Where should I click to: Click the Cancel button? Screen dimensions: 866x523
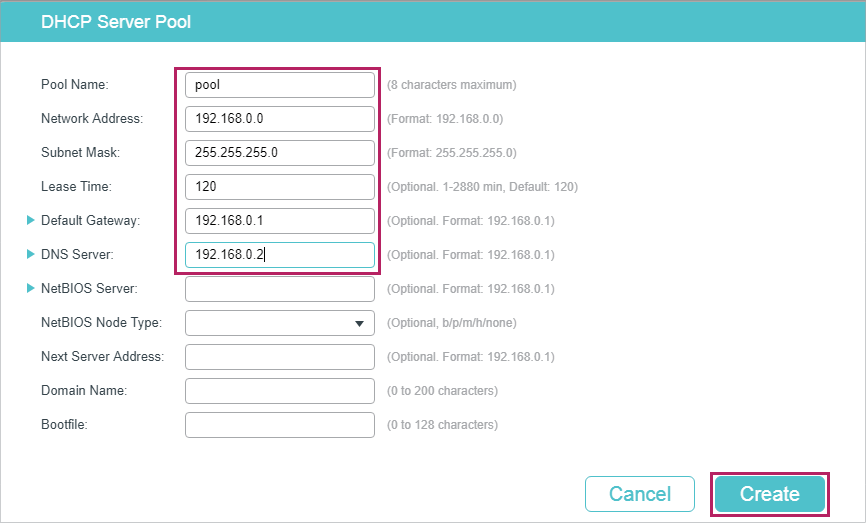pos(640,494)
